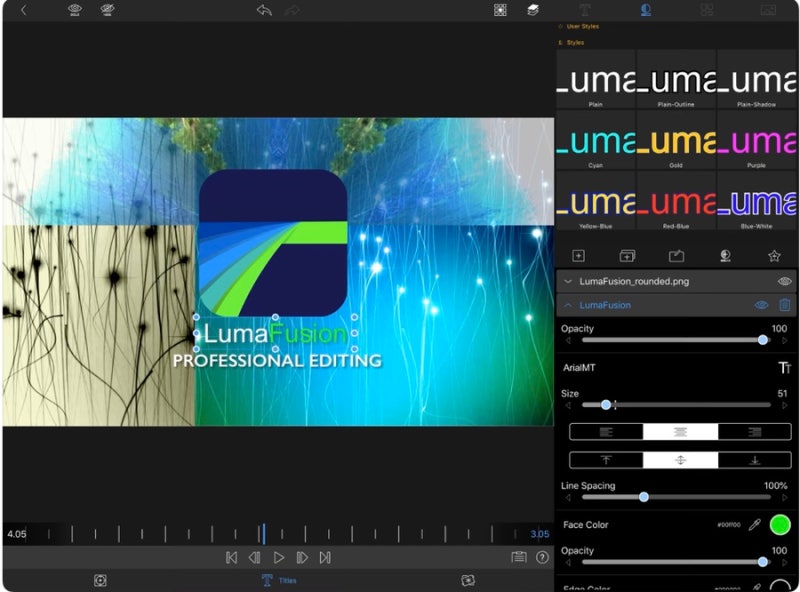The width and height of the screenshot is (800, 592).
Task: Apply the Red-Blue text style
Action: [x=676, y=201]
